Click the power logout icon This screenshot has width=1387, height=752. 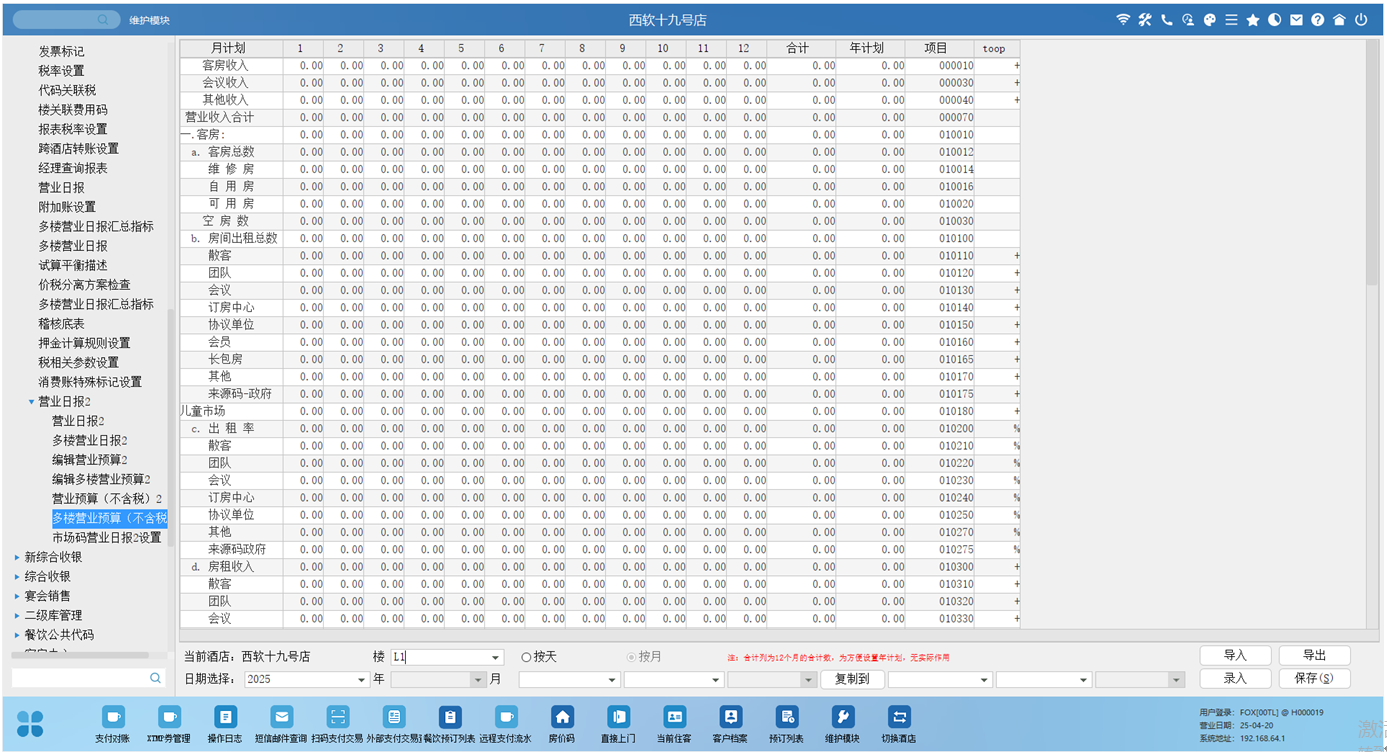point(1361,20)
